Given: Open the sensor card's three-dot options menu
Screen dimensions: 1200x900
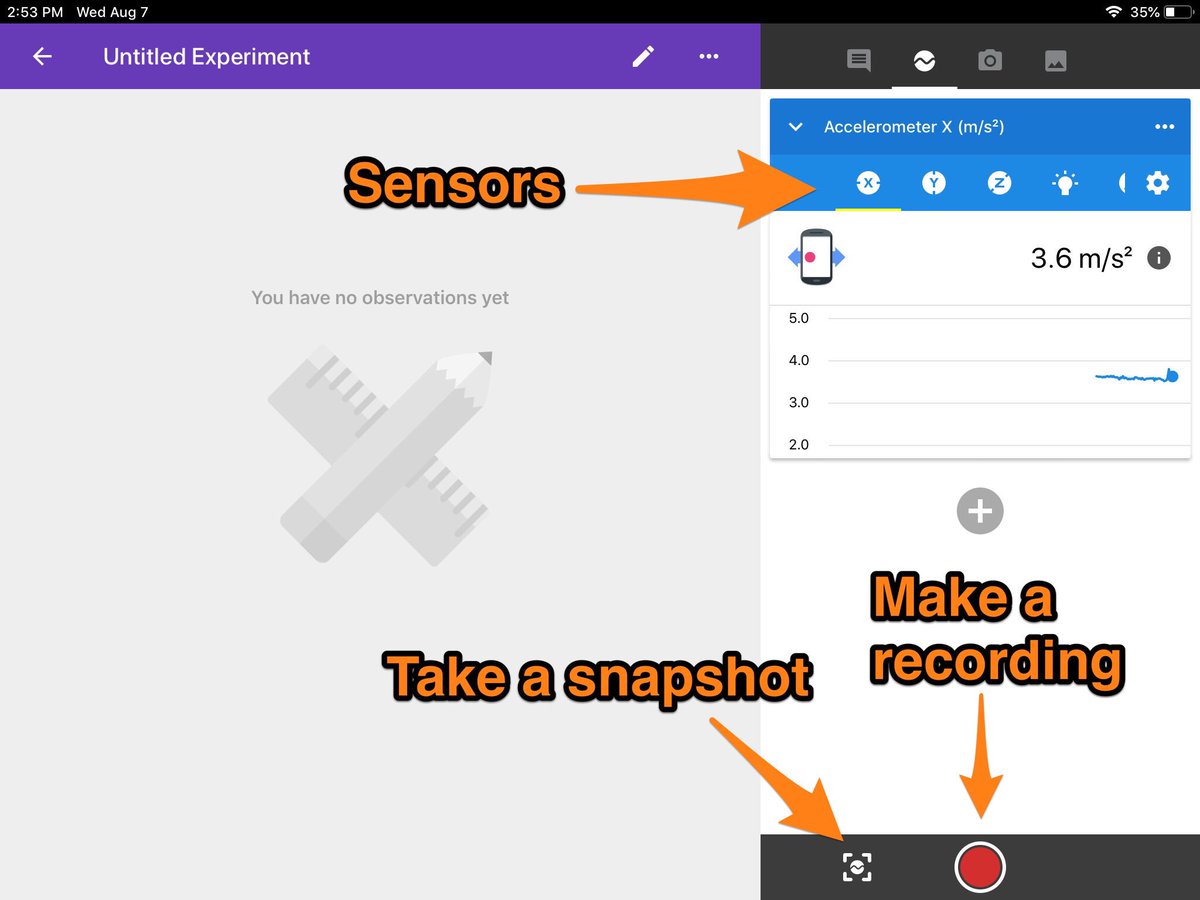Looking at the screenshot, I should coord(1164,127).
